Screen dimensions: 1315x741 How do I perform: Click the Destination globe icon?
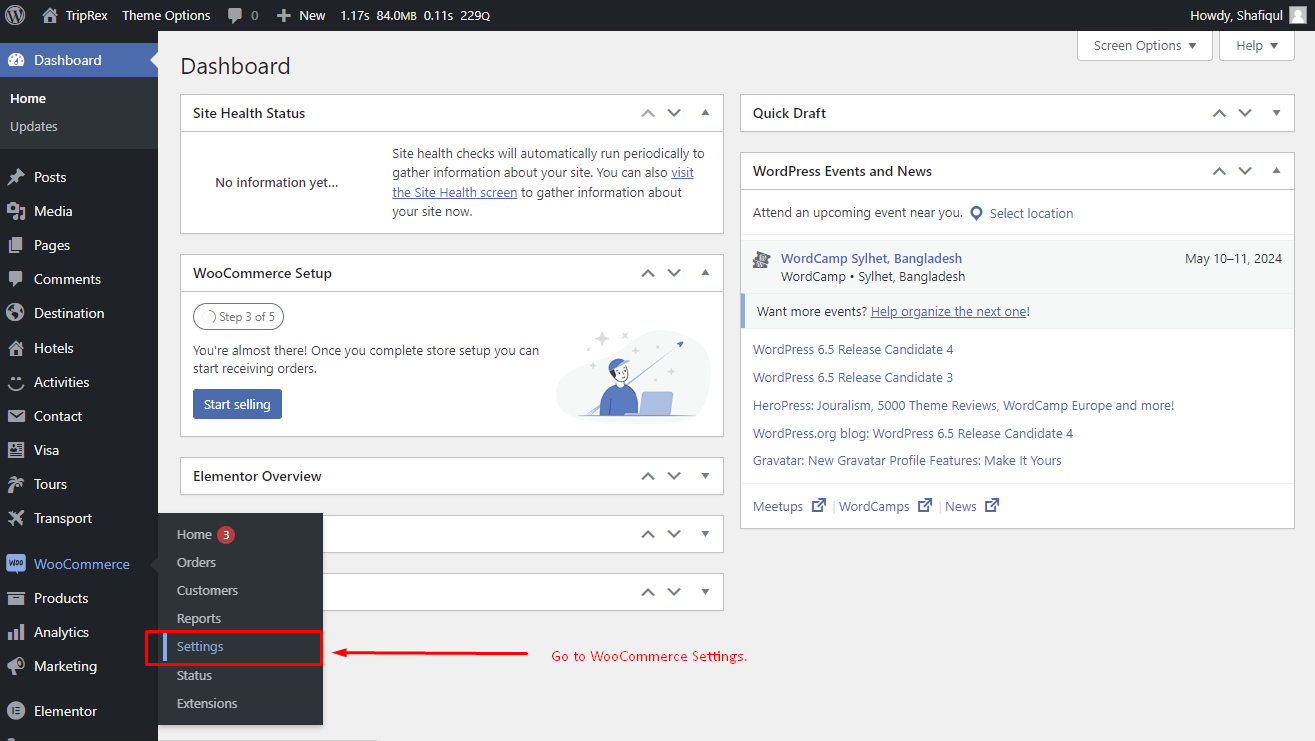pos(16,313)
